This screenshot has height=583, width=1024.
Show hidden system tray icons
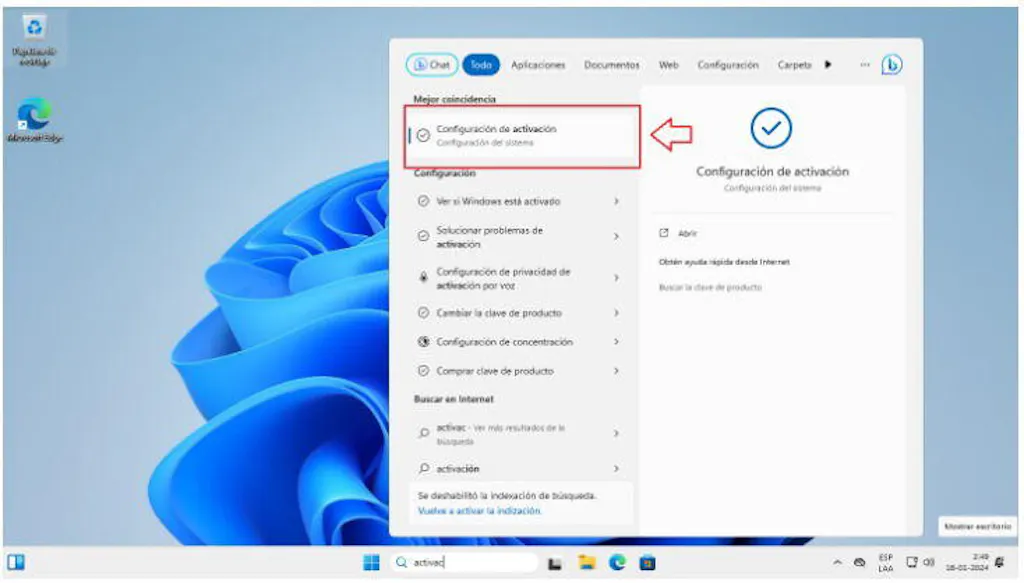[837, 563]
